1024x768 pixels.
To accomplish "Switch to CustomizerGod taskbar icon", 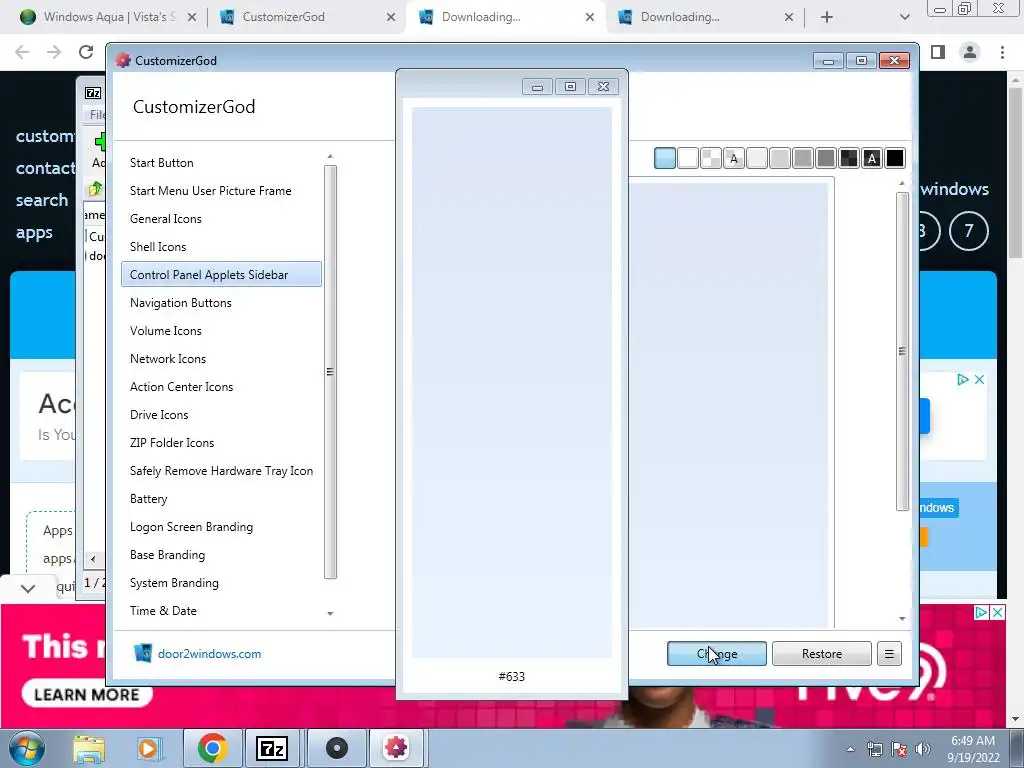I will (396, 748).
